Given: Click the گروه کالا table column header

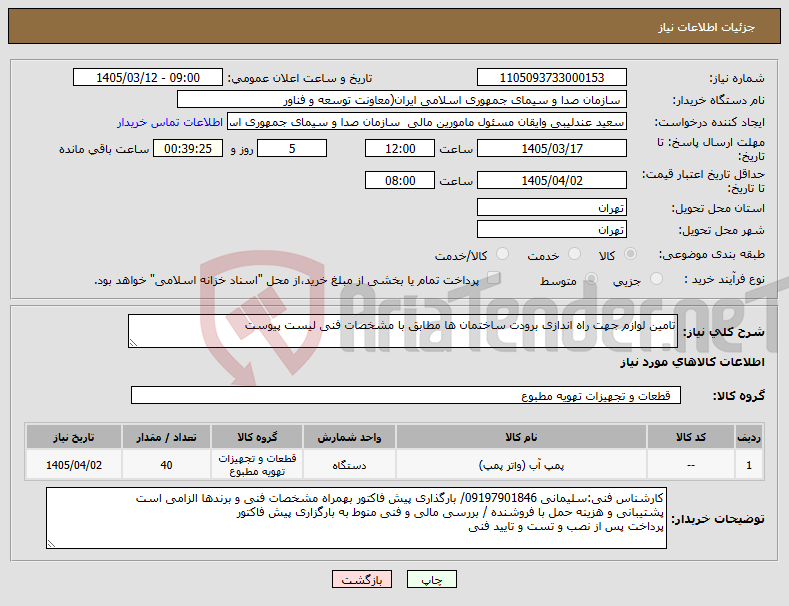Looking at the screenshot, I should 257,437.
